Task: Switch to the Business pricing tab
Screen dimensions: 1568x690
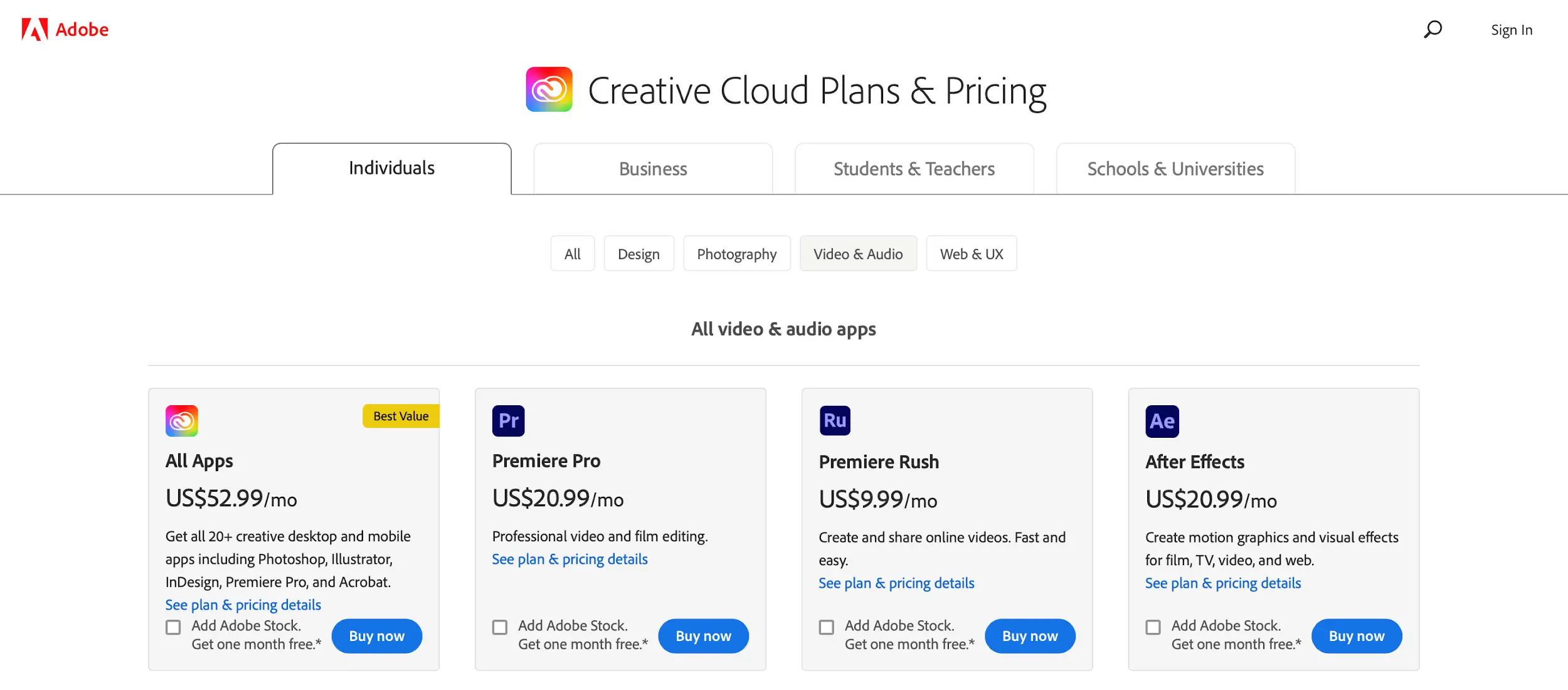Action: [653, 167]
